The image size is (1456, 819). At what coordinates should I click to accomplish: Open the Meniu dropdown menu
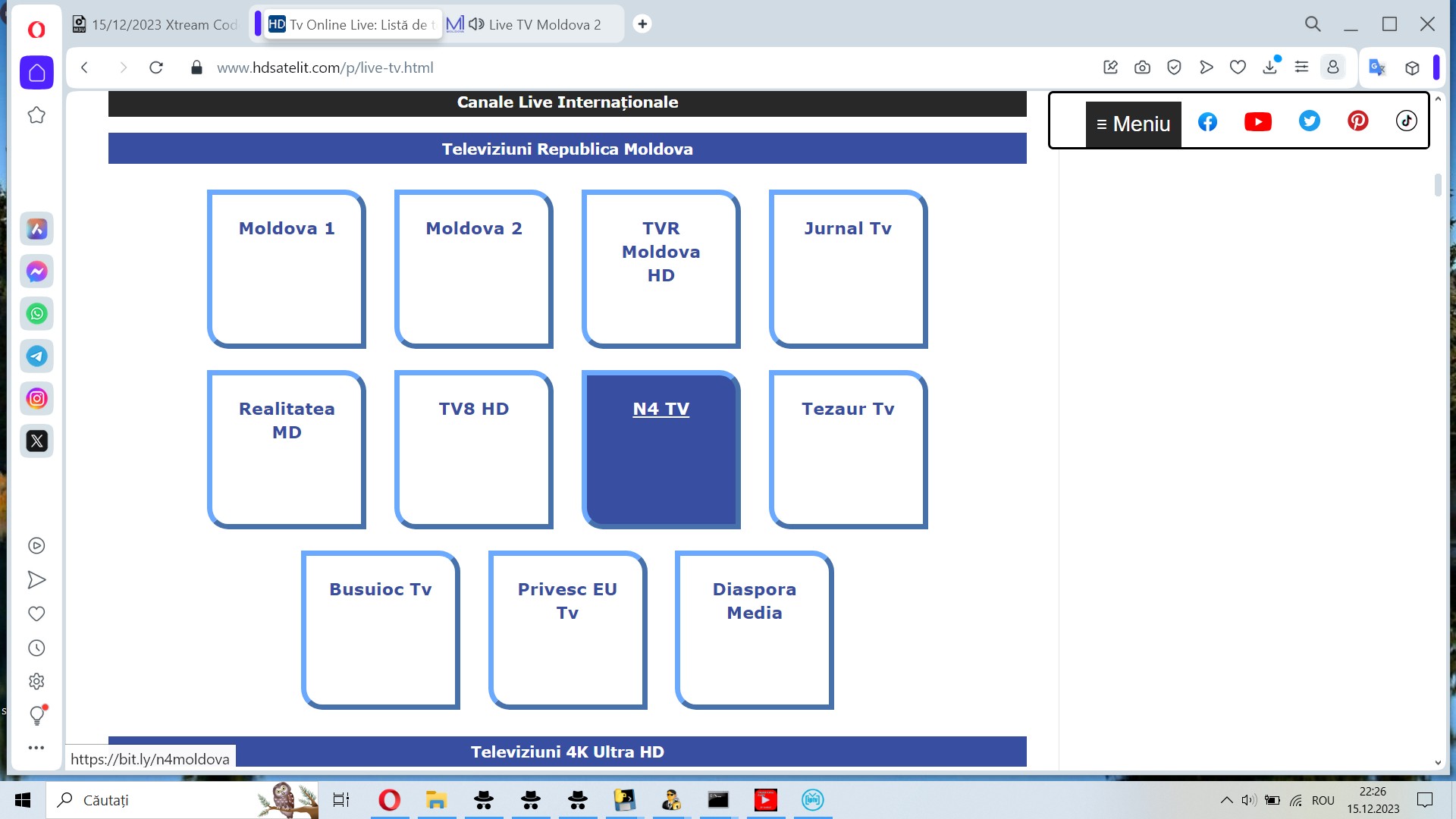click(1133, 124)
